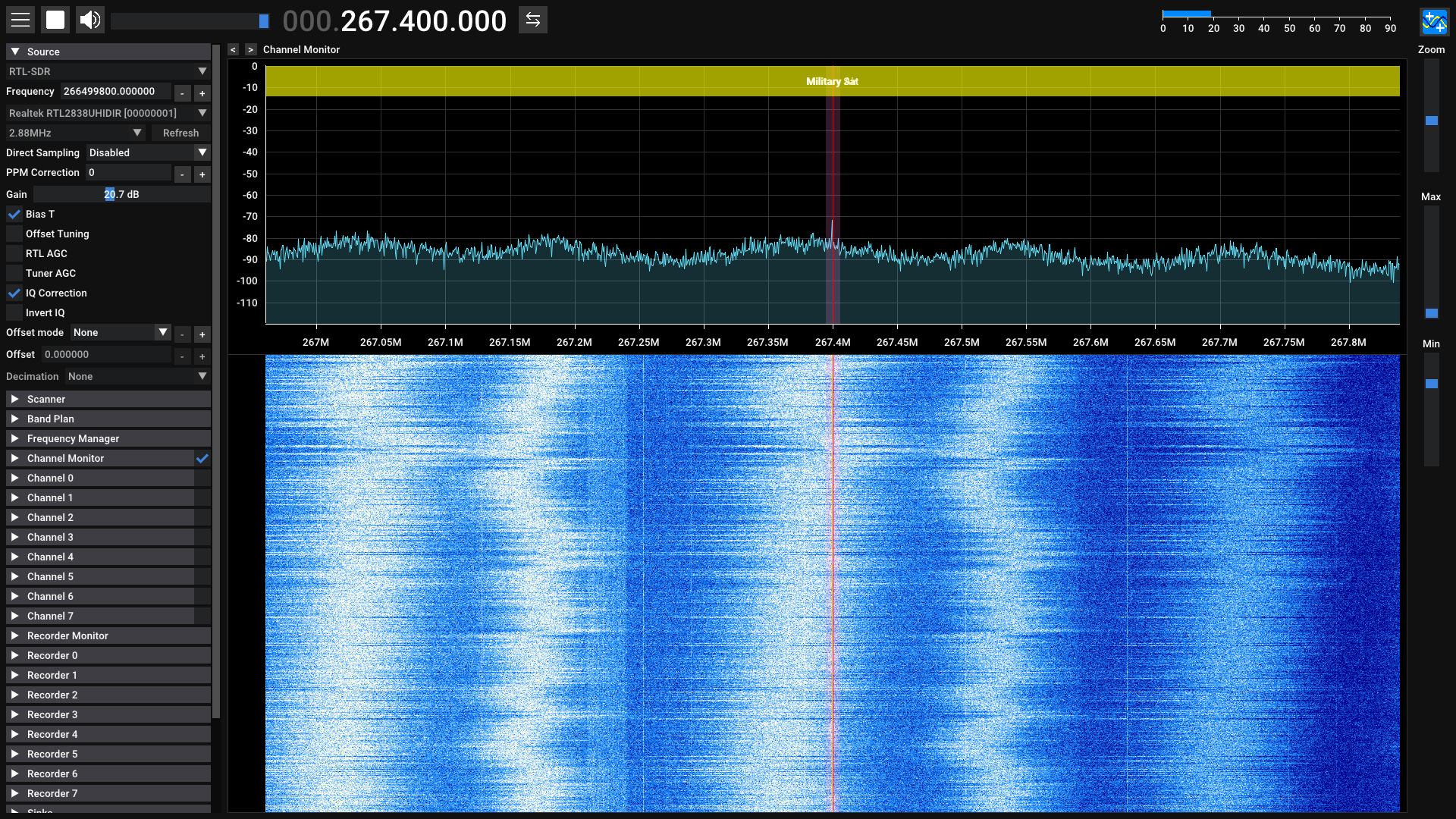This screenshot has height=819, width=1456.
Task: Click the tuning mode swap arrows icon
Action: [x=533, y=20]
